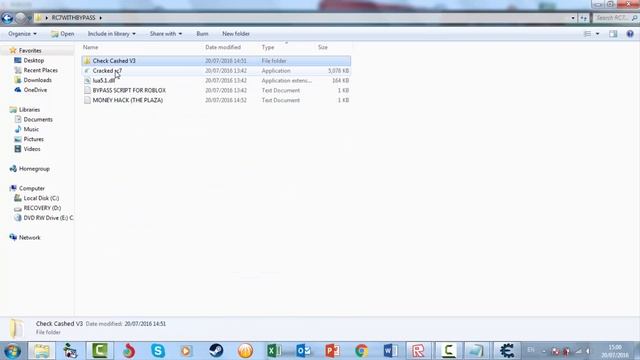
Task: Open Desktop in the navigation pane
Action: coord(33,60)
